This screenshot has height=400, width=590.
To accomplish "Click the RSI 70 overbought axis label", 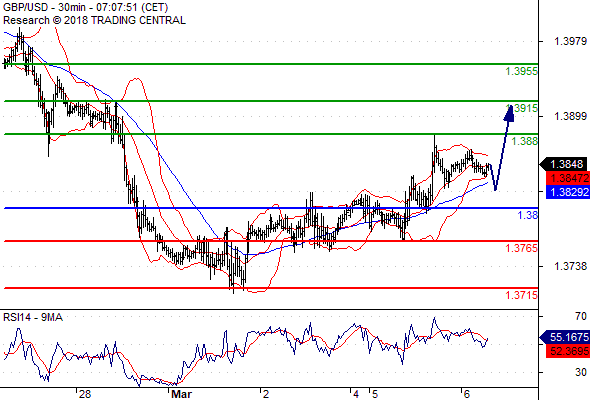I will [581, 316].
